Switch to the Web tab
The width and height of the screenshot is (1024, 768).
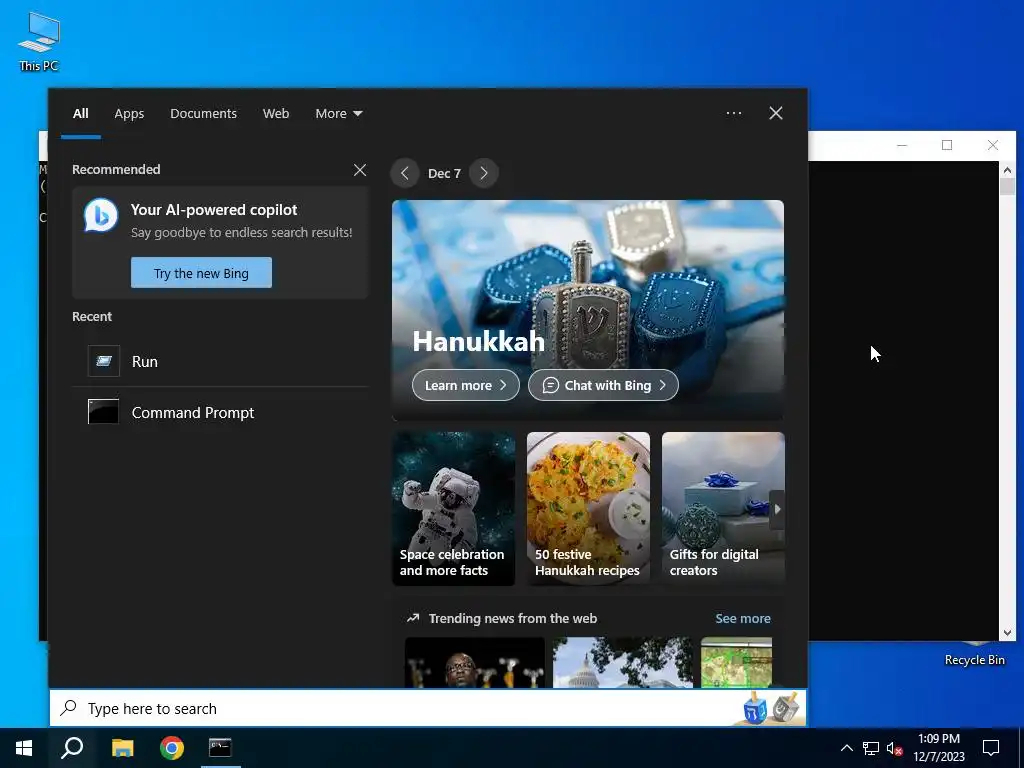[276, 114]
